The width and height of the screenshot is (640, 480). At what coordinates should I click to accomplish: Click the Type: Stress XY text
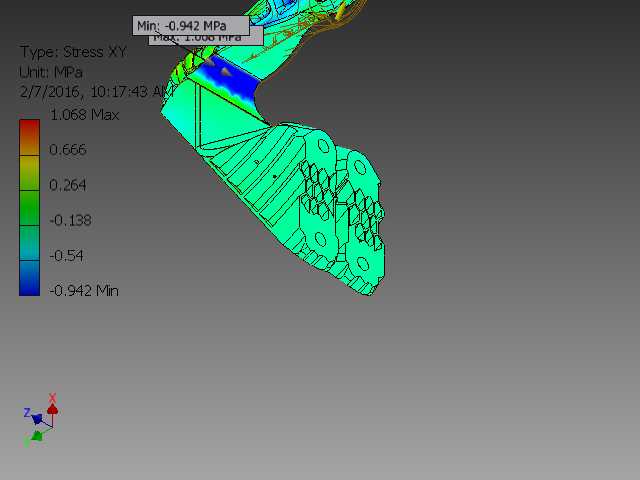pos(73,52)
